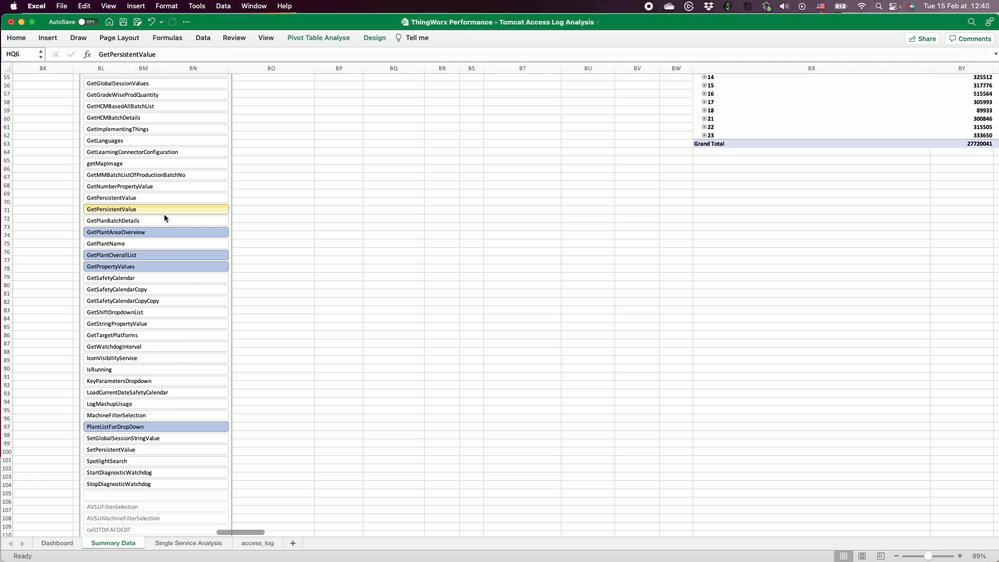Expand pivot row 21

pyautogui.click(x=704, y=119)
